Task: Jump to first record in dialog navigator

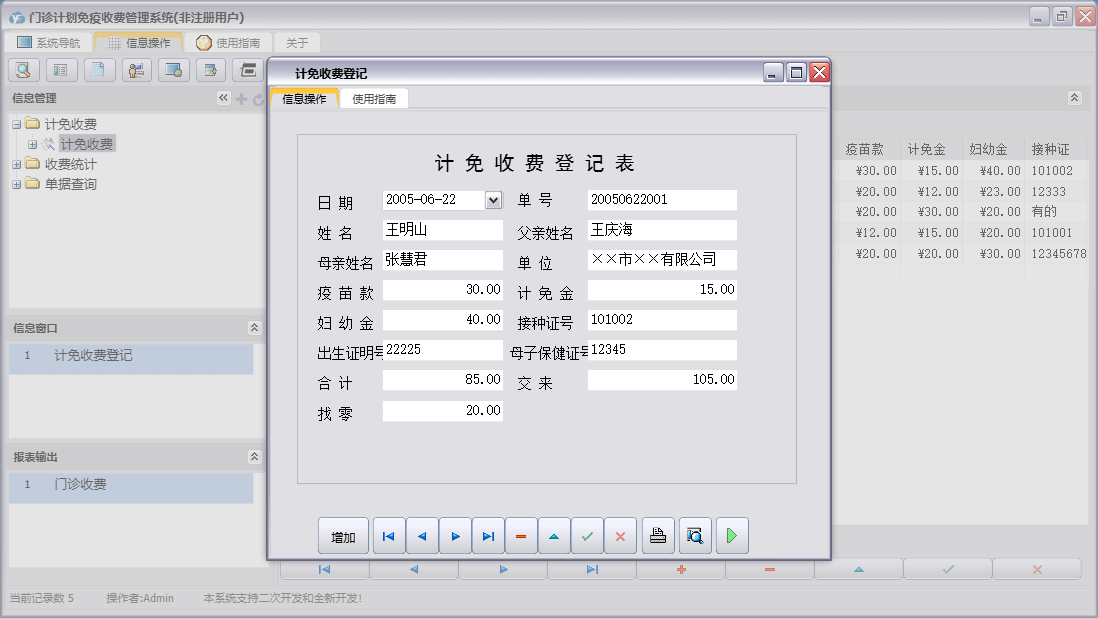Action: (x=388, y=537)
